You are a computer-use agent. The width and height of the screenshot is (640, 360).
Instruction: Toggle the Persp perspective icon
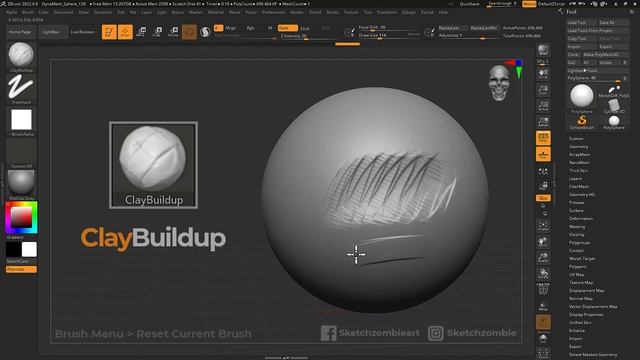543,138
